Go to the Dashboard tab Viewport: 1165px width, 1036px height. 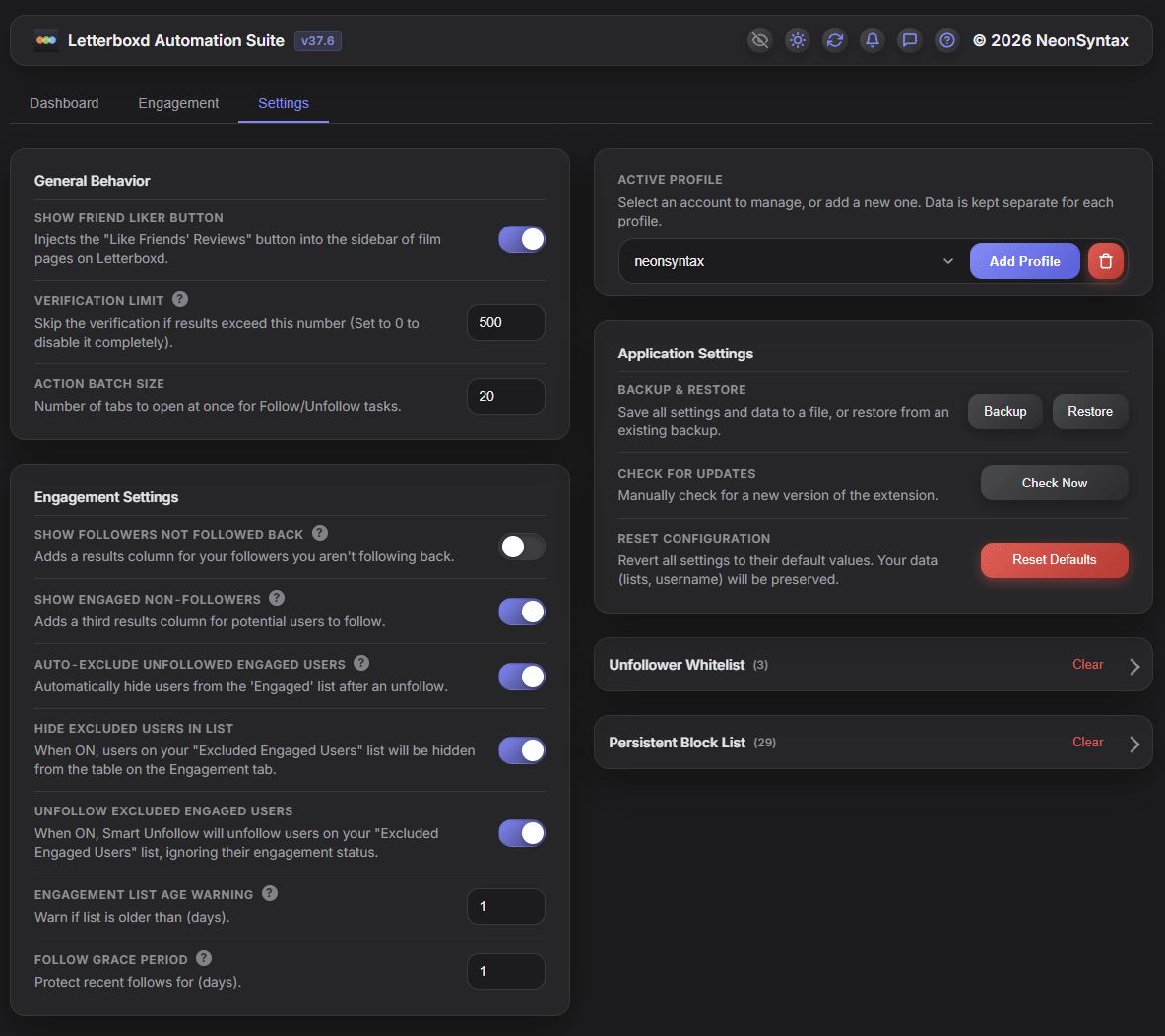[64, 103]
